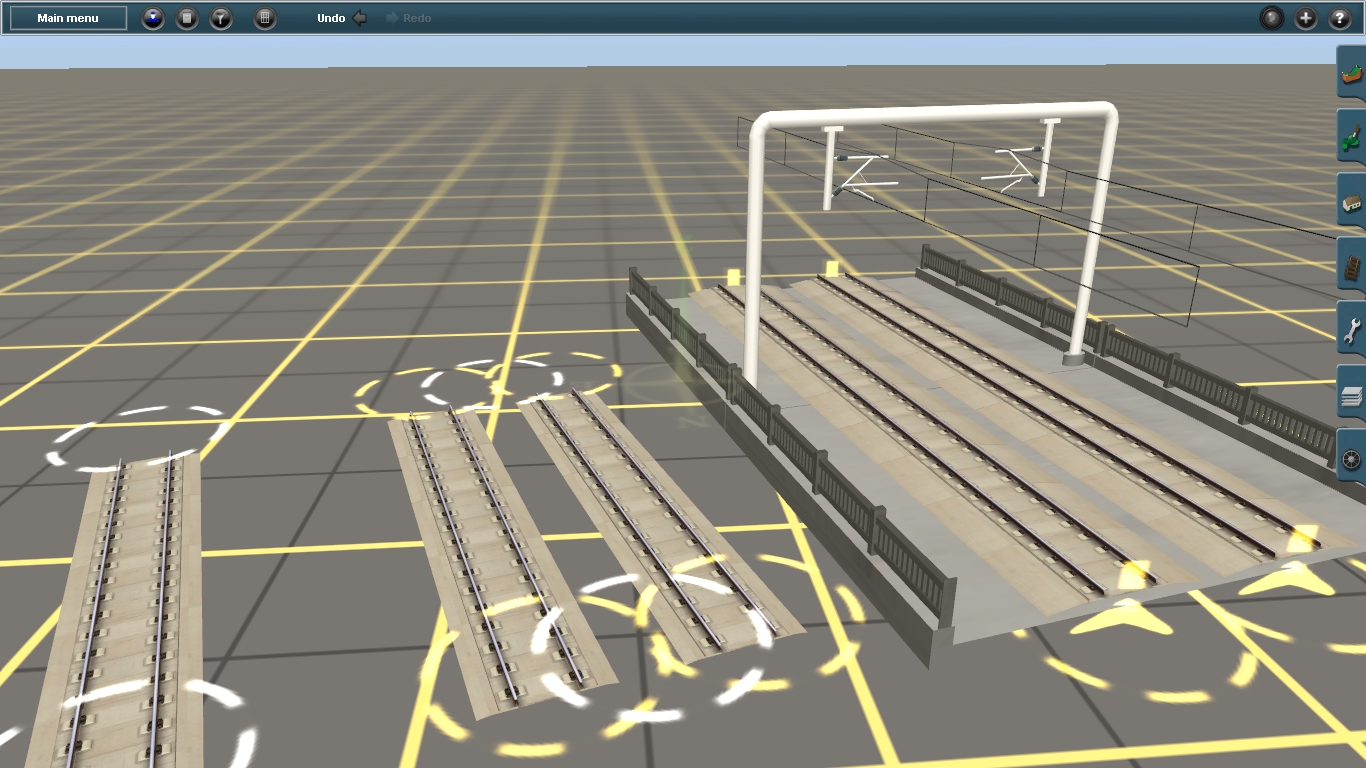Click the greyed-out Redo arrow
The width and height of the screenshot is (1366, 768).
(x=409, y=18)
